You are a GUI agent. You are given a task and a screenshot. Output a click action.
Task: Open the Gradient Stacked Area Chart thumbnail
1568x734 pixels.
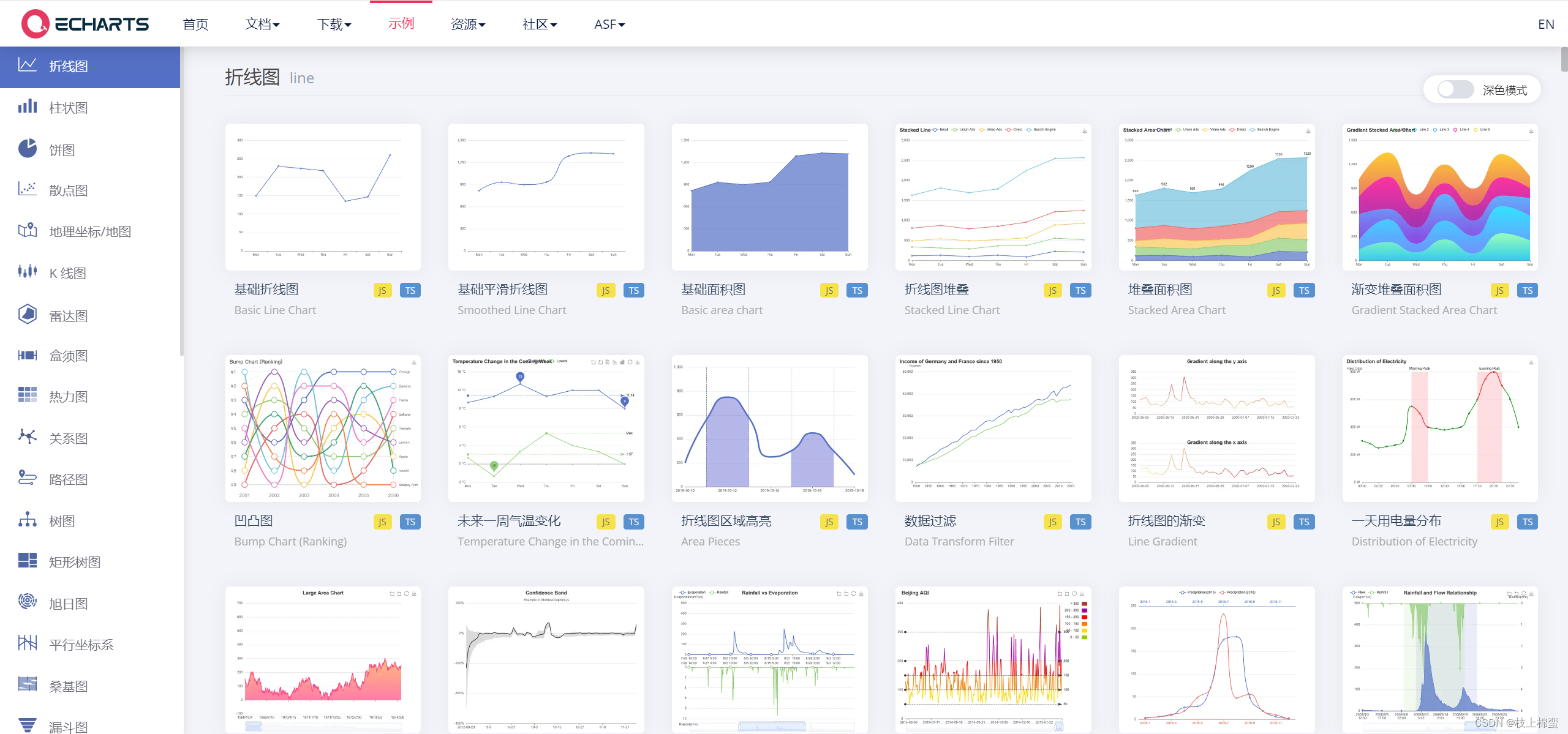[1440, 197]
